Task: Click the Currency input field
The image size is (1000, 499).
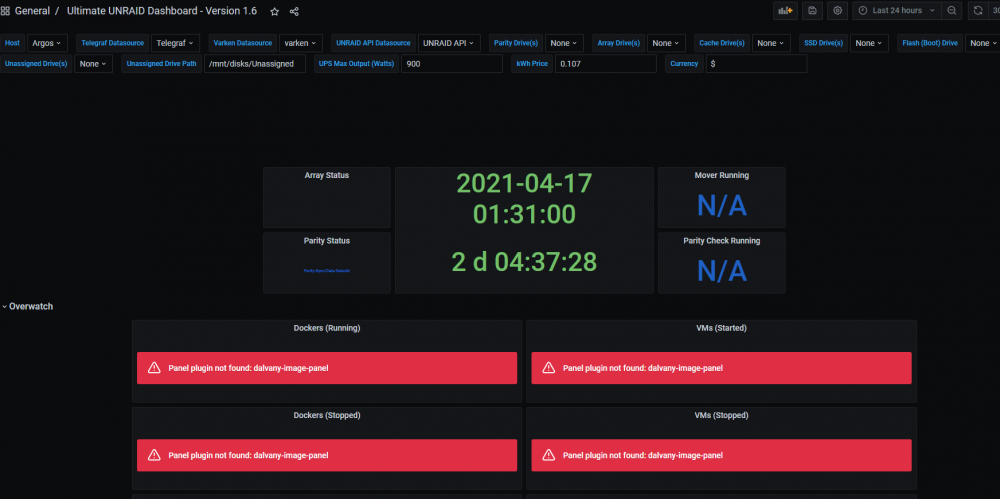Action: tap(756, 64)
